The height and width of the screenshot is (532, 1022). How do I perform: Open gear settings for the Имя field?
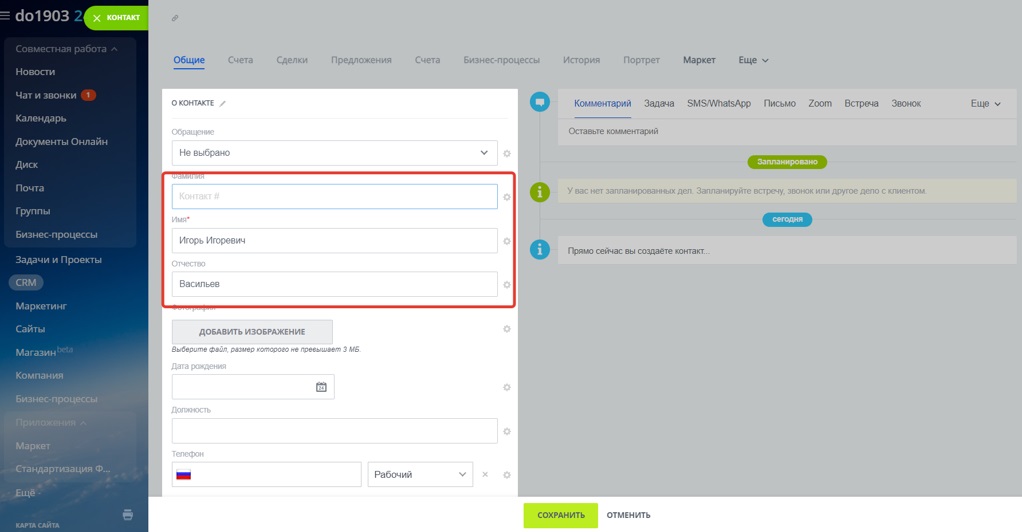click(x=506, y=241)
